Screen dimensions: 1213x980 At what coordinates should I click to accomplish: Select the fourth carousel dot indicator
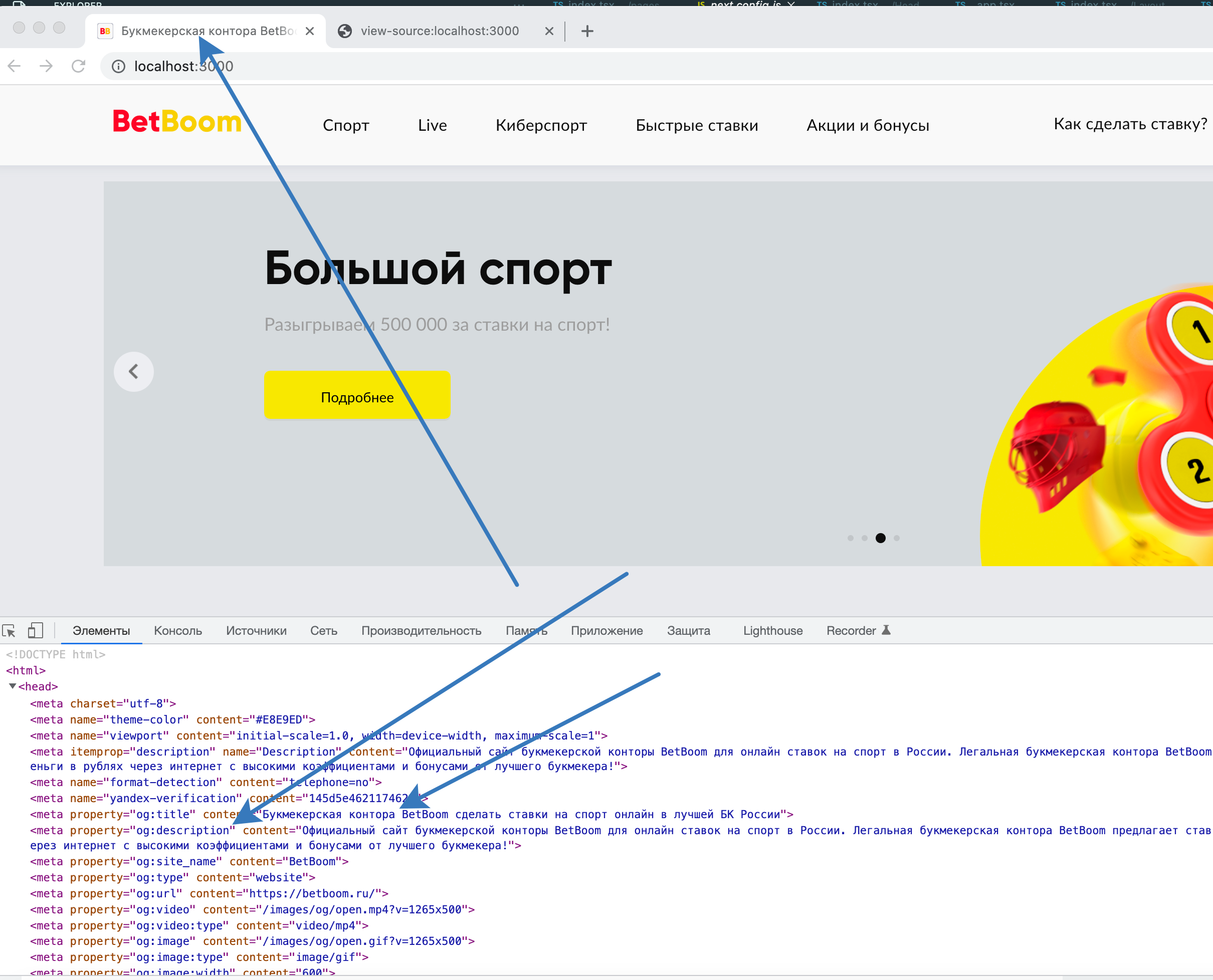(x=896, y=538)
